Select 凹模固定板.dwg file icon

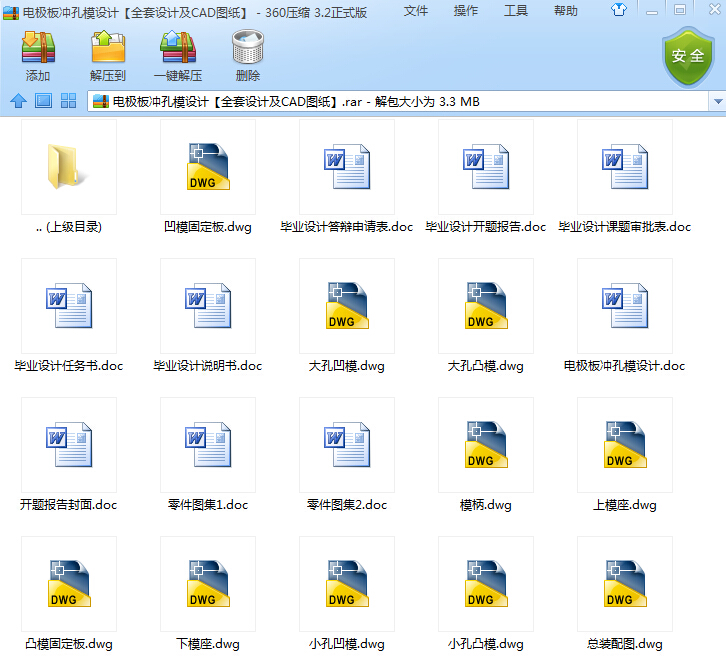(x=208, y=167)
